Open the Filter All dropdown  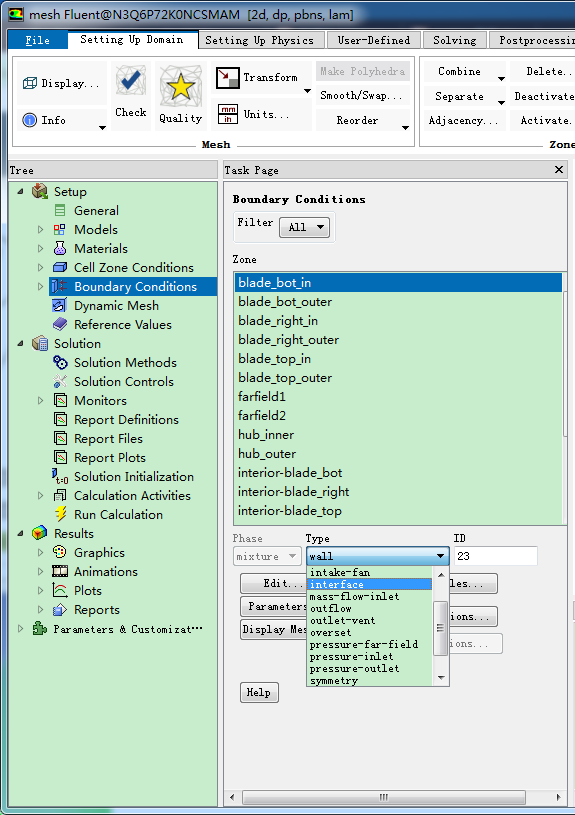pyautogui.click(x=305, y=227)
